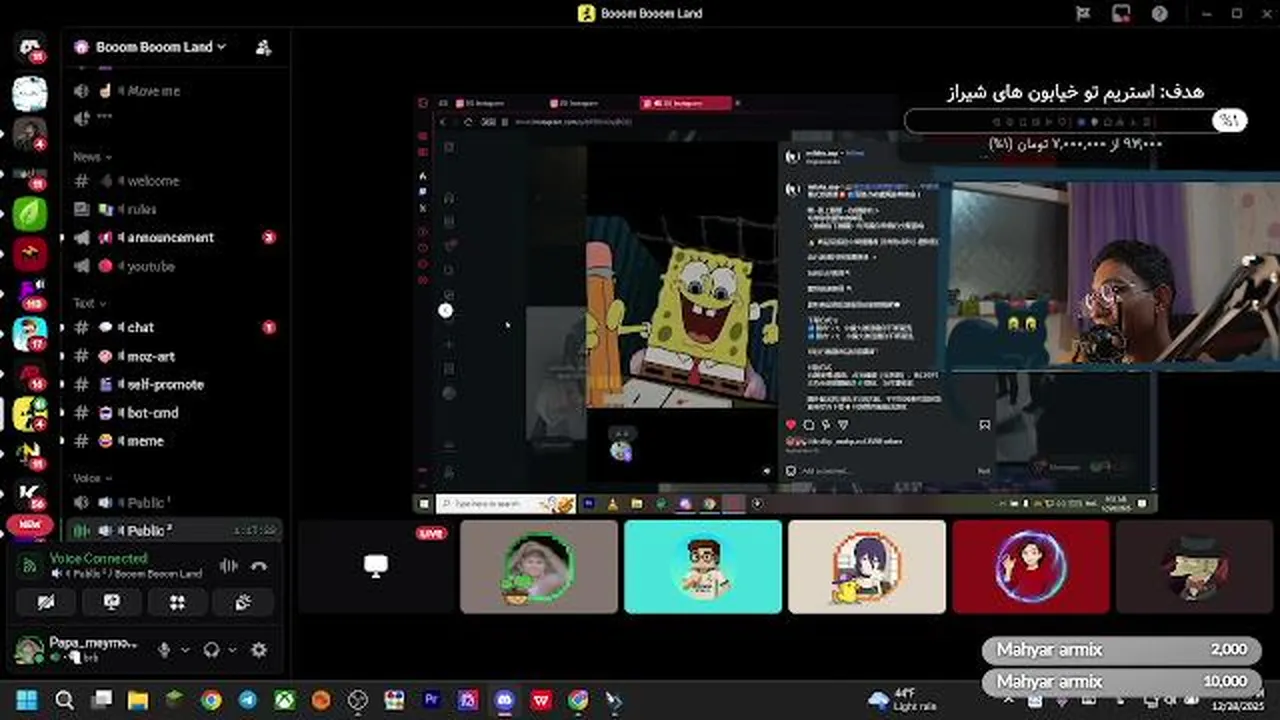This screenshot has height=720, width=1280.
Task: Turn on camera in voice panel
Action: pyautogui.click(x=45, y=602)
